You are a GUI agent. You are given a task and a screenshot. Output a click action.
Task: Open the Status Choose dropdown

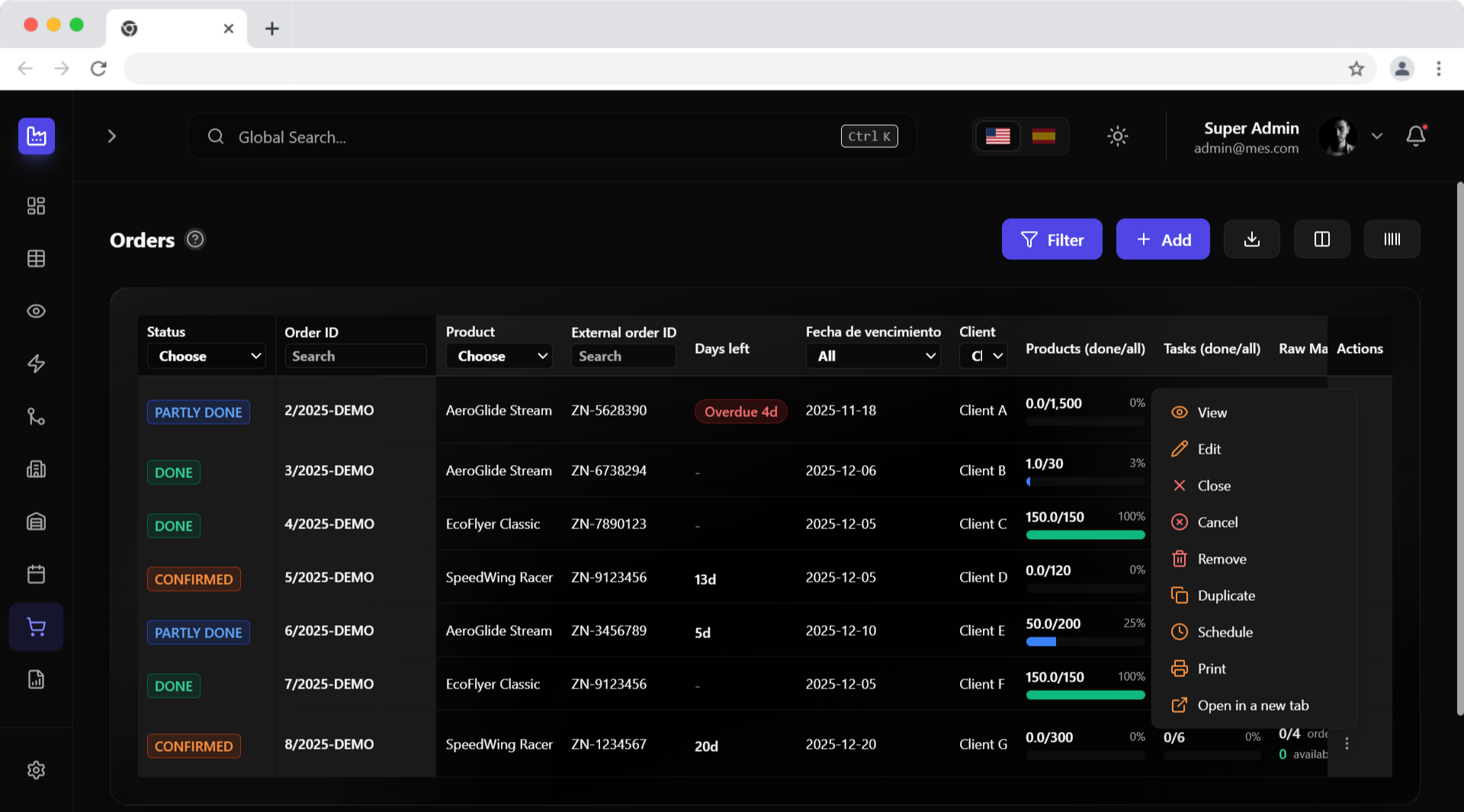pyautogui.click(x=206, y=356)
